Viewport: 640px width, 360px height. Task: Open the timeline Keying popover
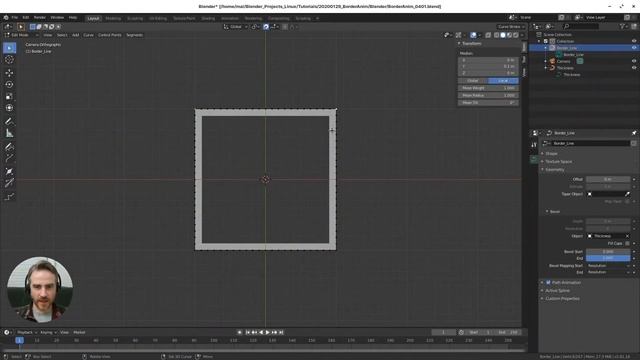point(48,333)
